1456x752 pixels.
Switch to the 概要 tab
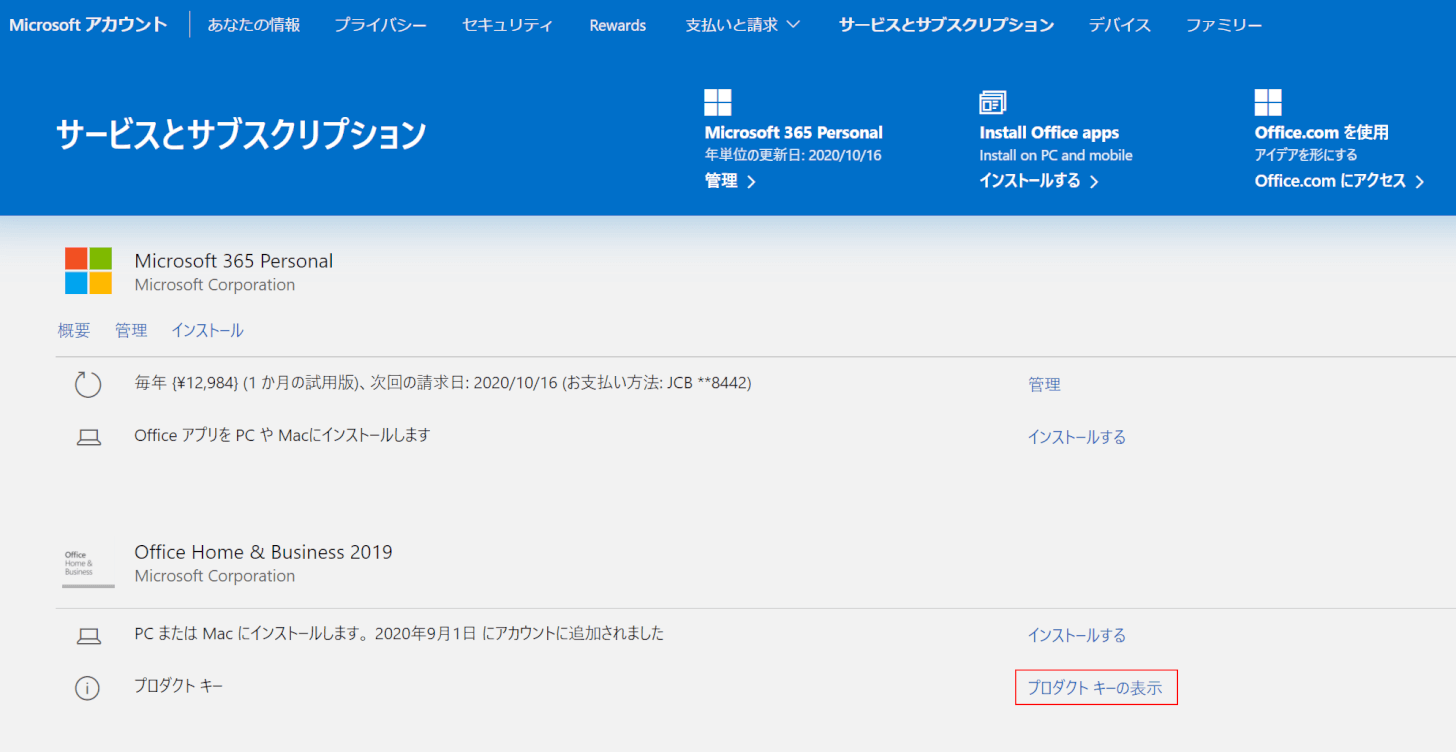74,330
